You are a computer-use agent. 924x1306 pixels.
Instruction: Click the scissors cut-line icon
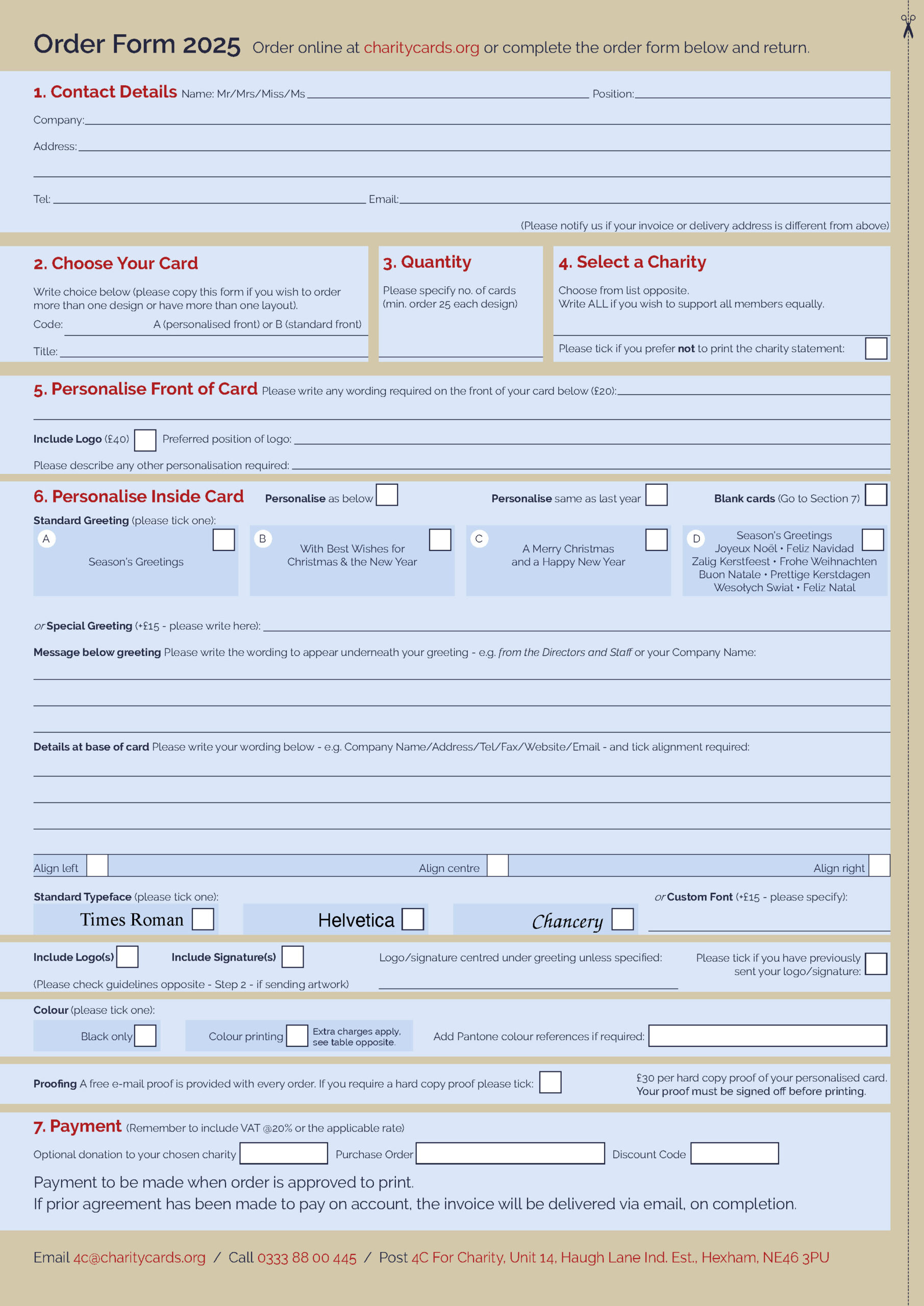coord(908,26)
